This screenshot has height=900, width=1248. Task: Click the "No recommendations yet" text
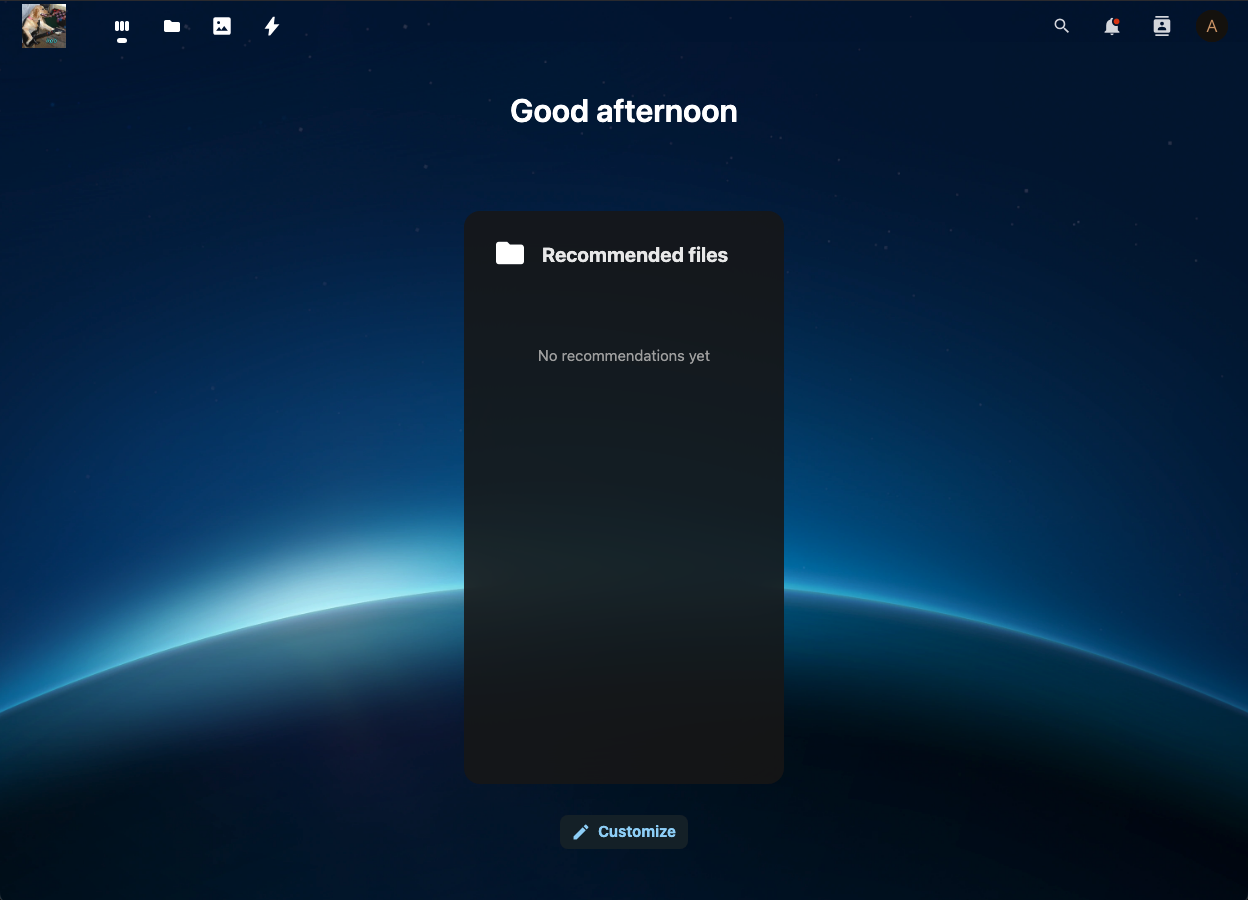coord(623,356)
